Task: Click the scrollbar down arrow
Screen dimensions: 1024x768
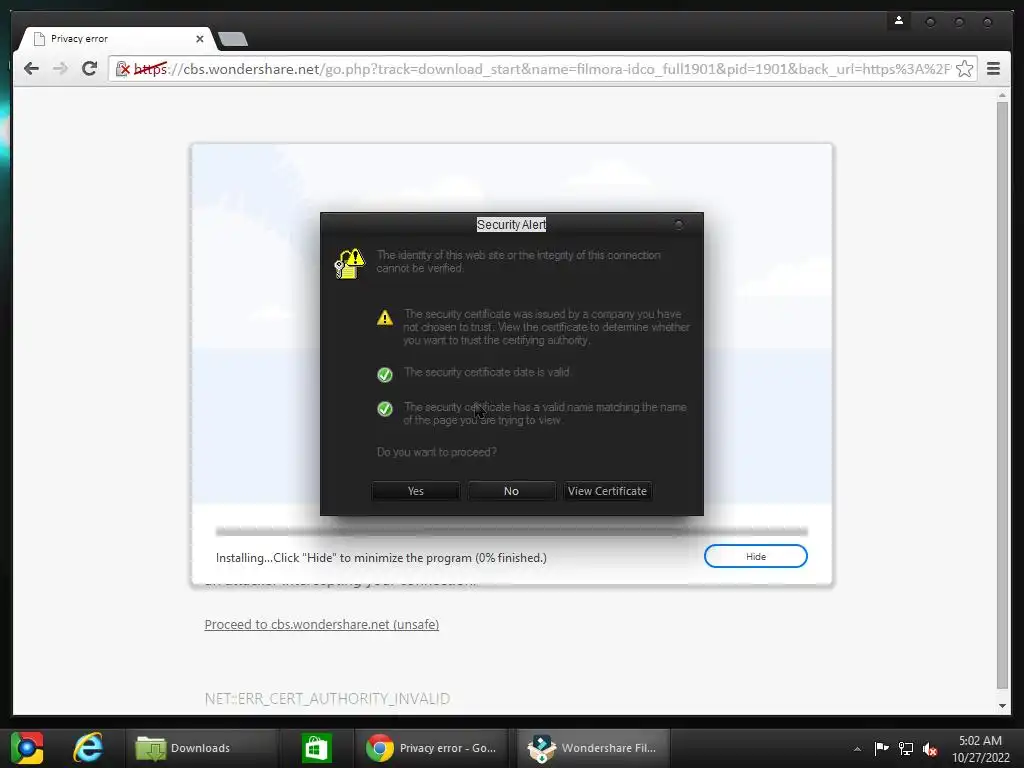Action: click(1002, 706)
